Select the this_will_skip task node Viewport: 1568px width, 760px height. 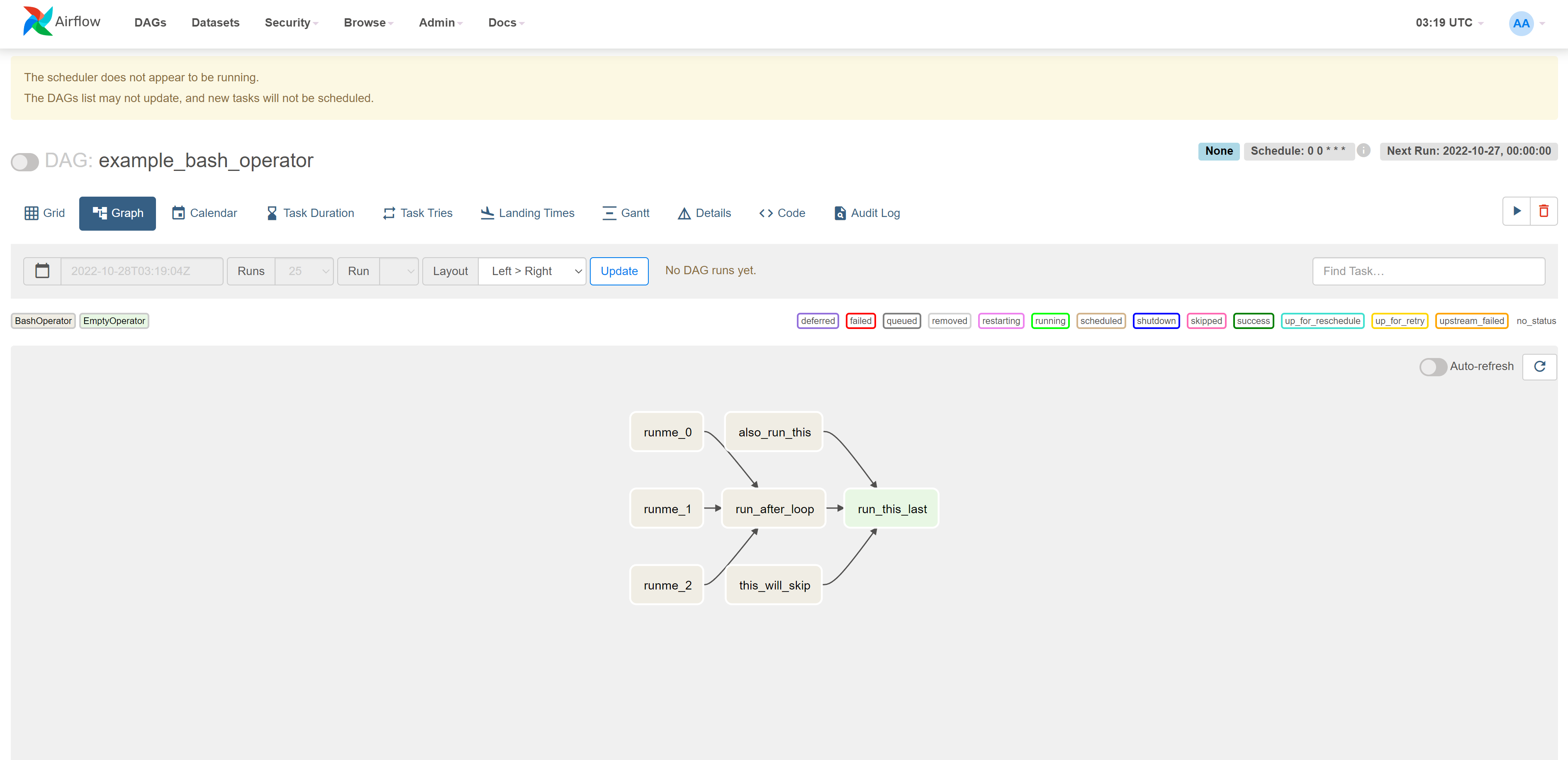tap(774, 585)
